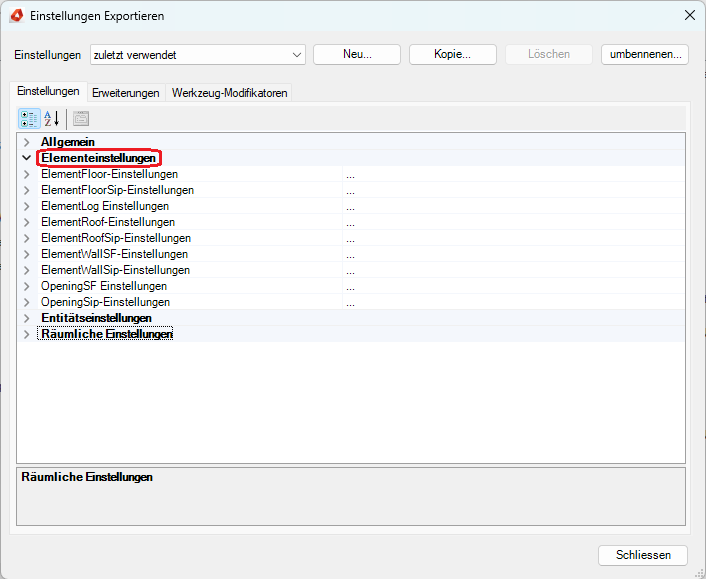This screenshot has height=579, width=706.
Task: Select ElementRoof-Einstellungen label
Action: coord(108,222)
